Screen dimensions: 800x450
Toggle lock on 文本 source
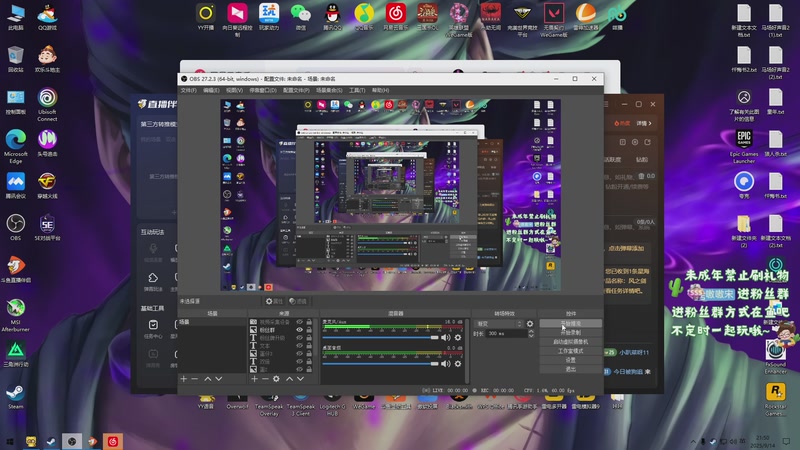pos(309,345)
